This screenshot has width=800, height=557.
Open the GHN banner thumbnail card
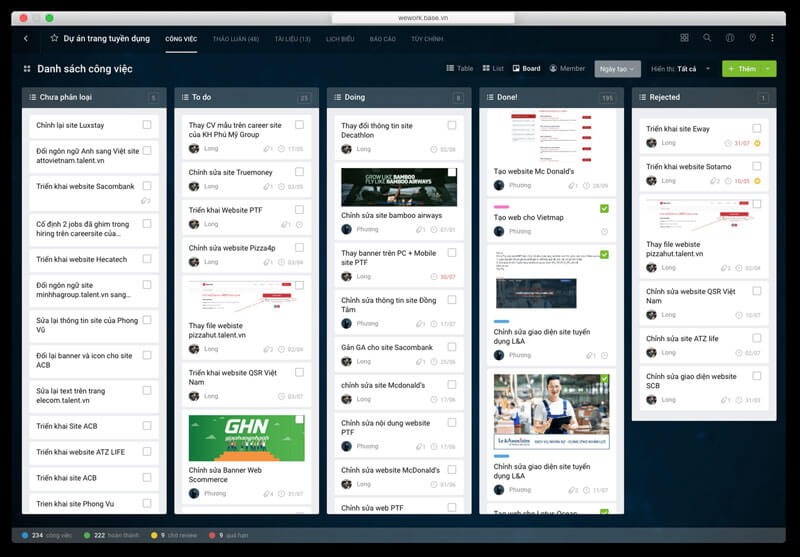point(246,438)
